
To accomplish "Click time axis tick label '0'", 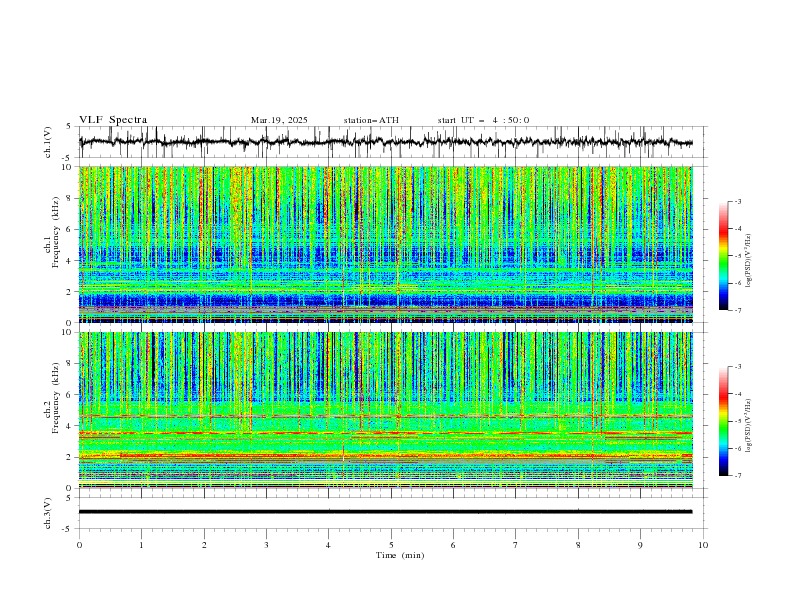I will tap(79, 545).
